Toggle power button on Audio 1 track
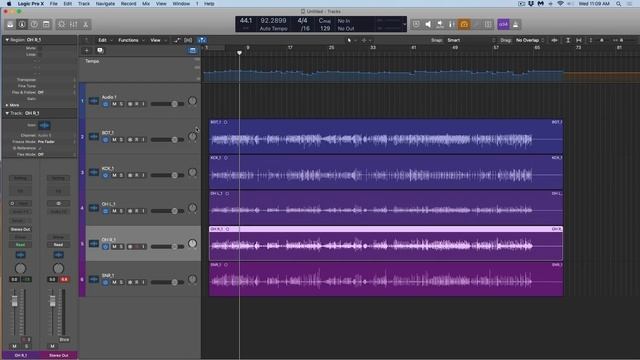The image size is (640, 360). click(106, 104)
